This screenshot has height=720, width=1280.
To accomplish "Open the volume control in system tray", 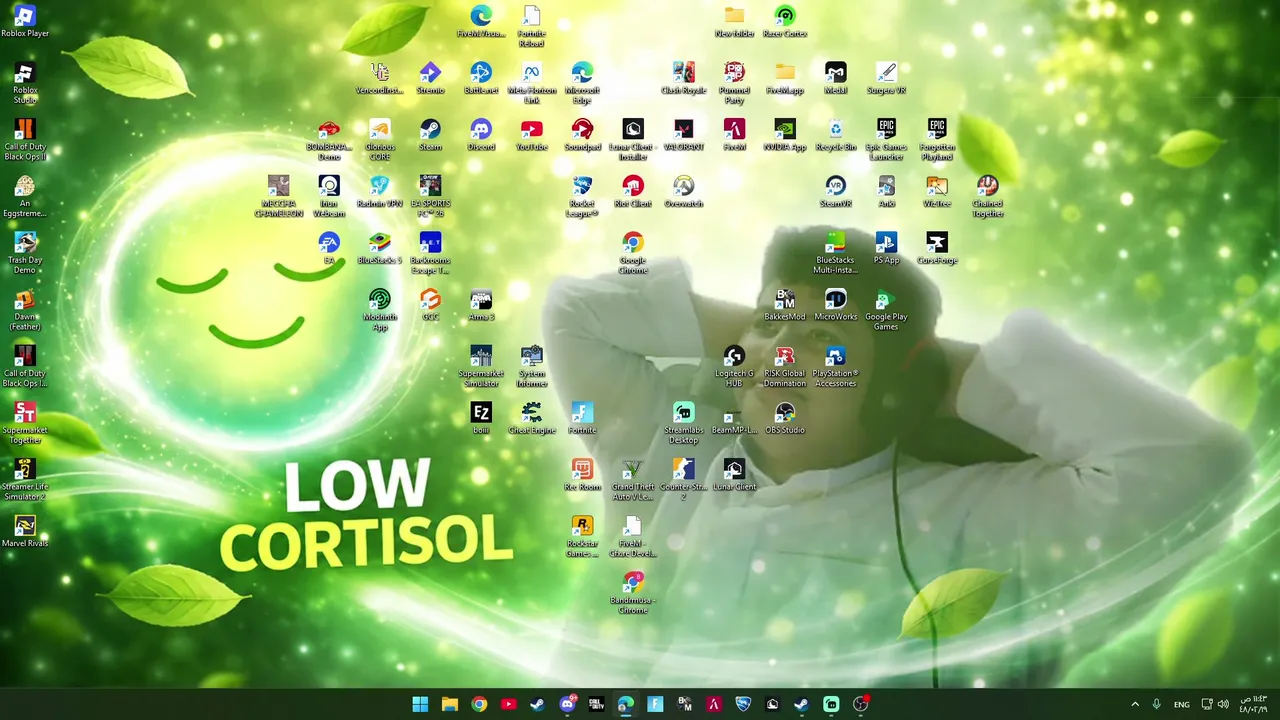I will click(1224, 704).
